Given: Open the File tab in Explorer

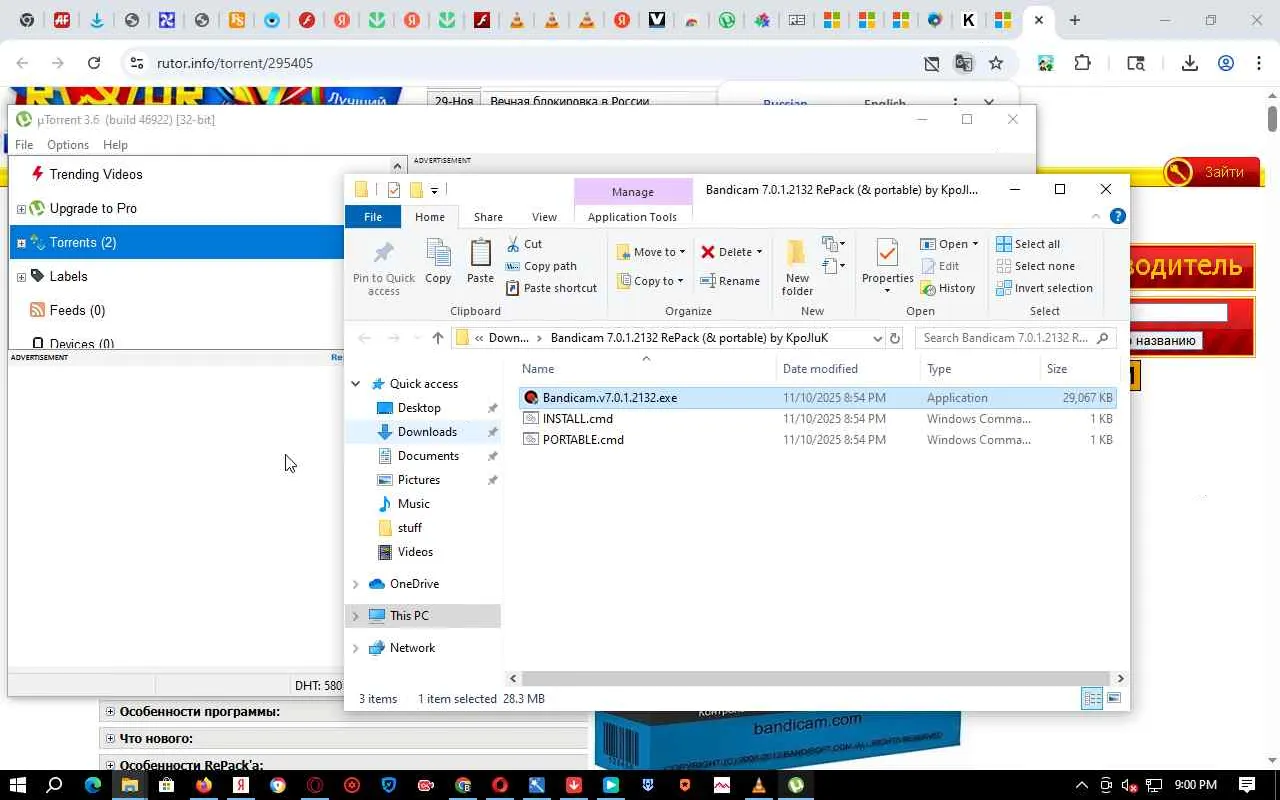Looking at the screenshot, I should click(x=373, y=217).
